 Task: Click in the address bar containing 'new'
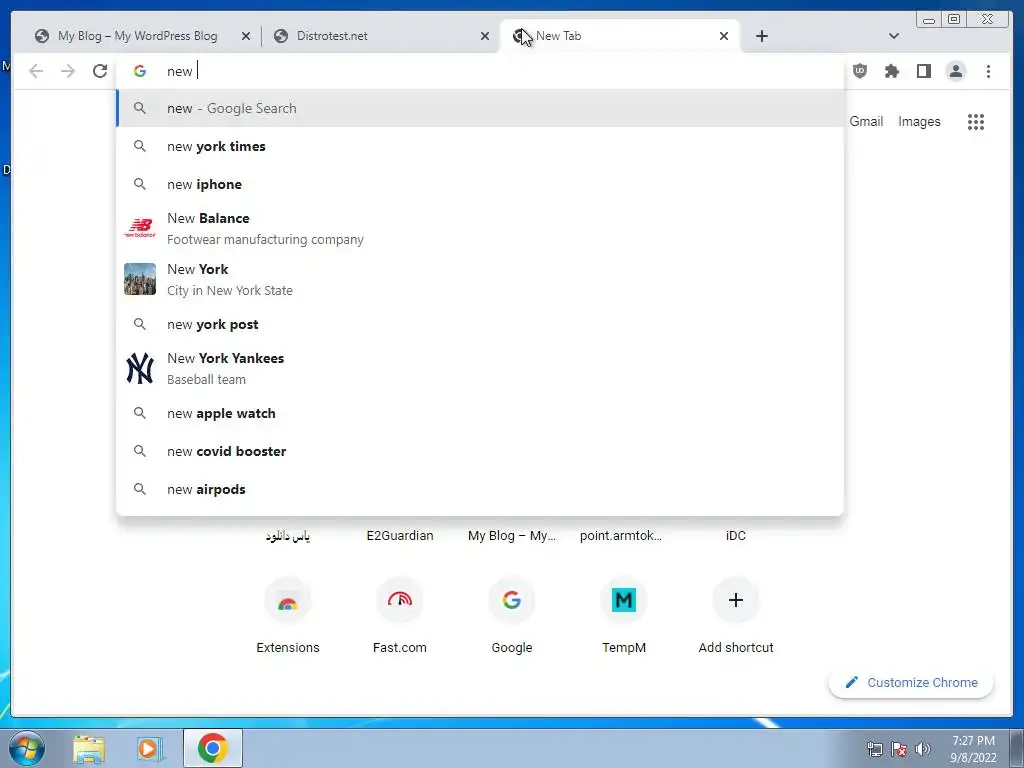click(480, 71)
